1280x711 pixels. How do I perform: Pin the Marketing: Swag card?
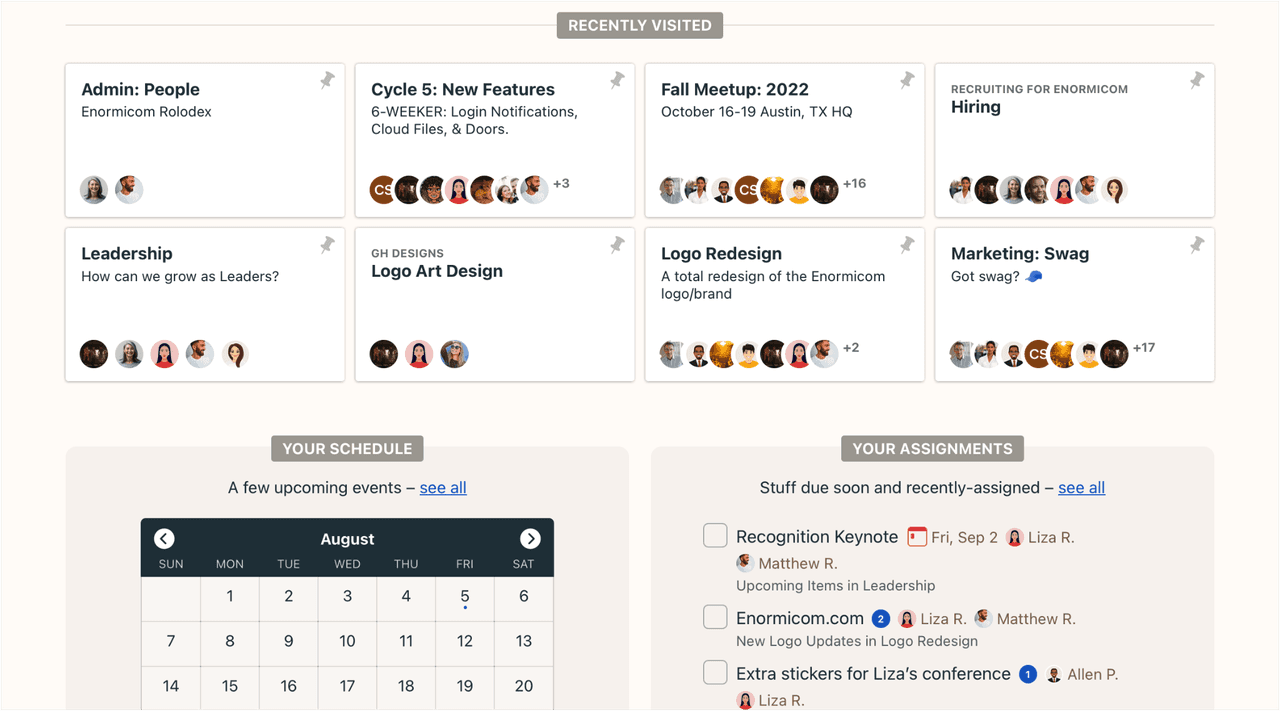1196,244
